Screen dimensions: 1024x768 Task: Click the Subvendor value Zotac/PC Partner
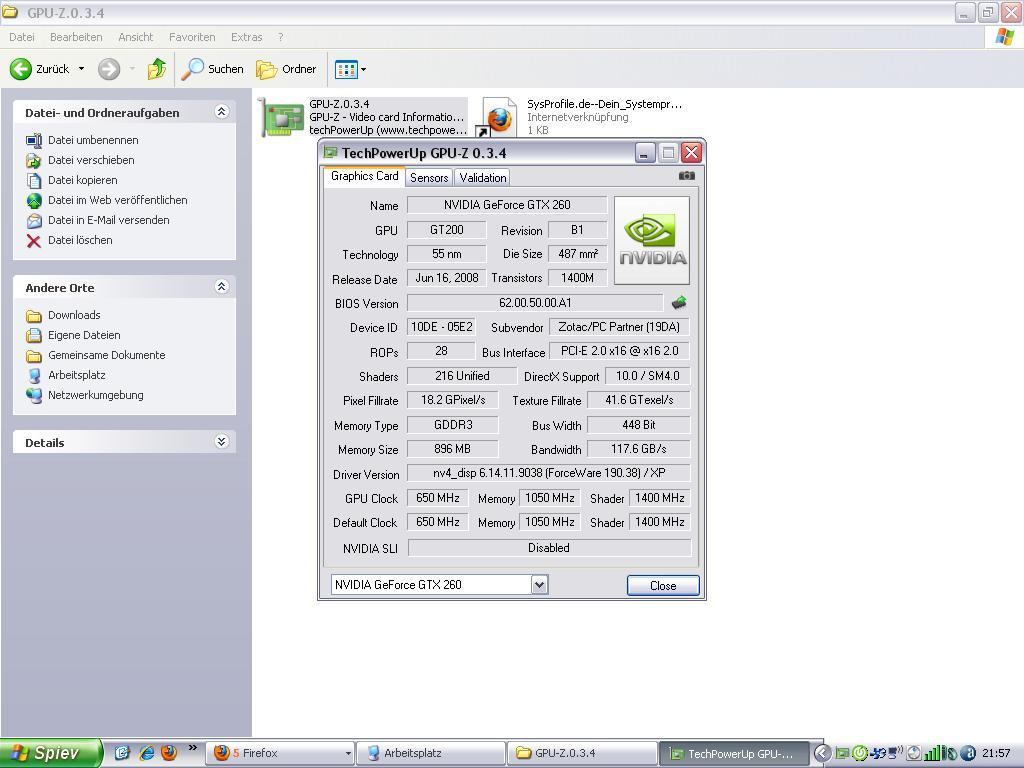619,327
